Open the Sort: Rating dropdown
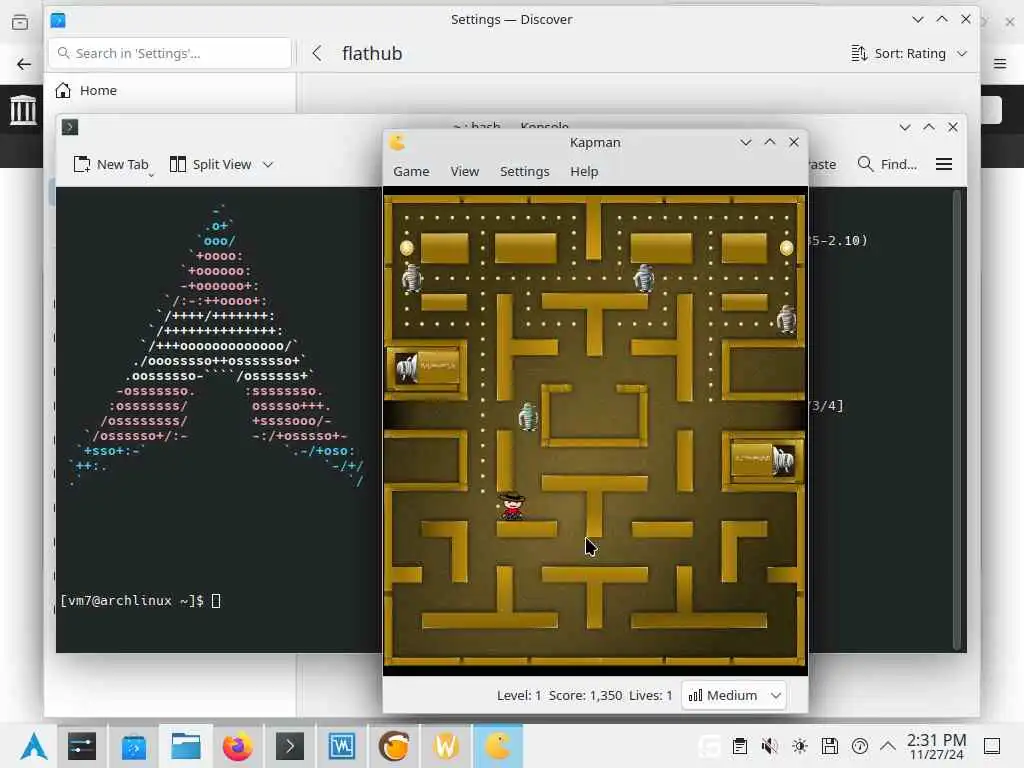The height and width of the screenshot is (768, 1024). 908,54
